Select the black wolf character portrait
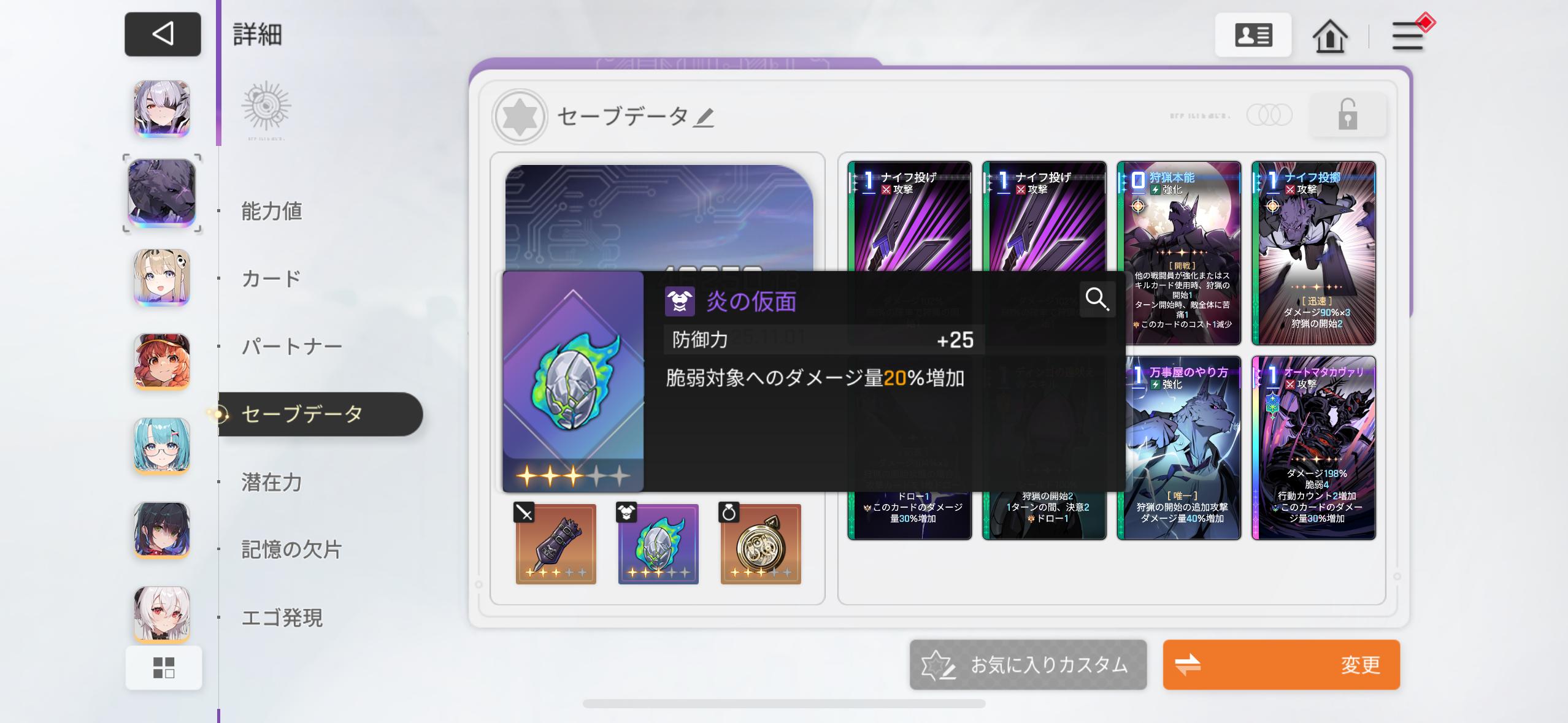1568x723 pixels. point(162,193)
